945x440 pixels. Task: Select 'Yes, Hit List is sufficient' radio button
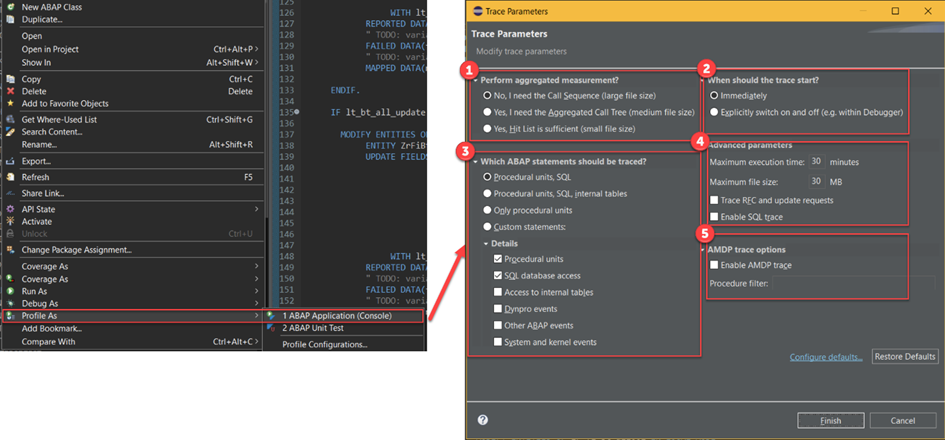coord(488,129)
